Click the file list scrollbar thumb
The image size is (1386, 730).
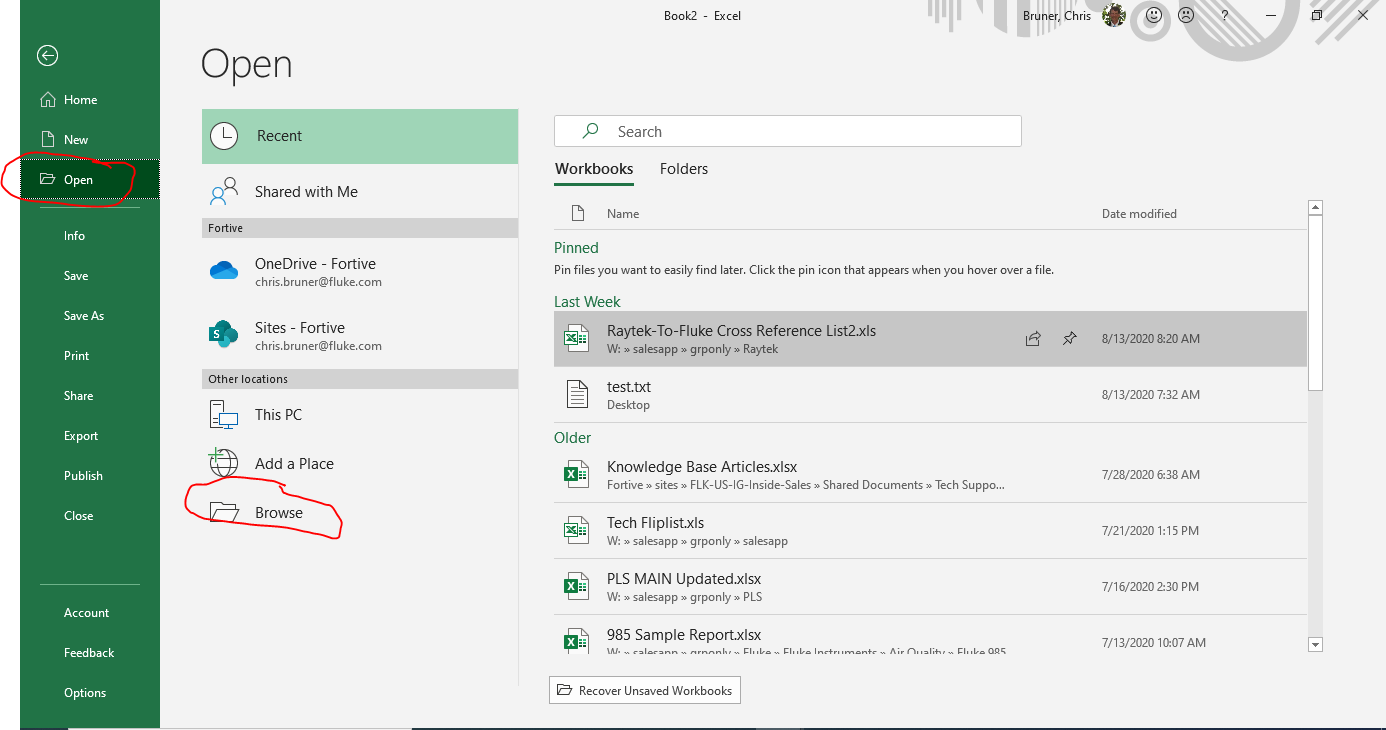[1315, 303]
